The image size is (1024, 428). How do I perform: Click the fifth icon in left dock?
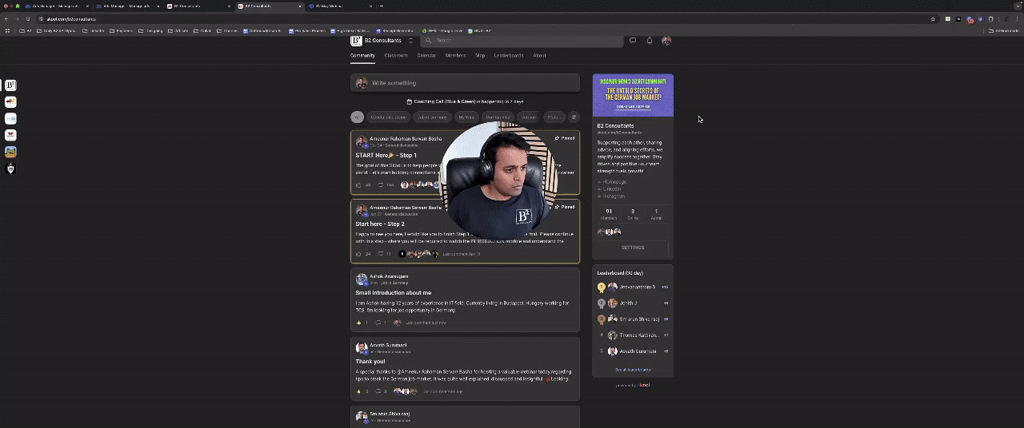[10, 152]
